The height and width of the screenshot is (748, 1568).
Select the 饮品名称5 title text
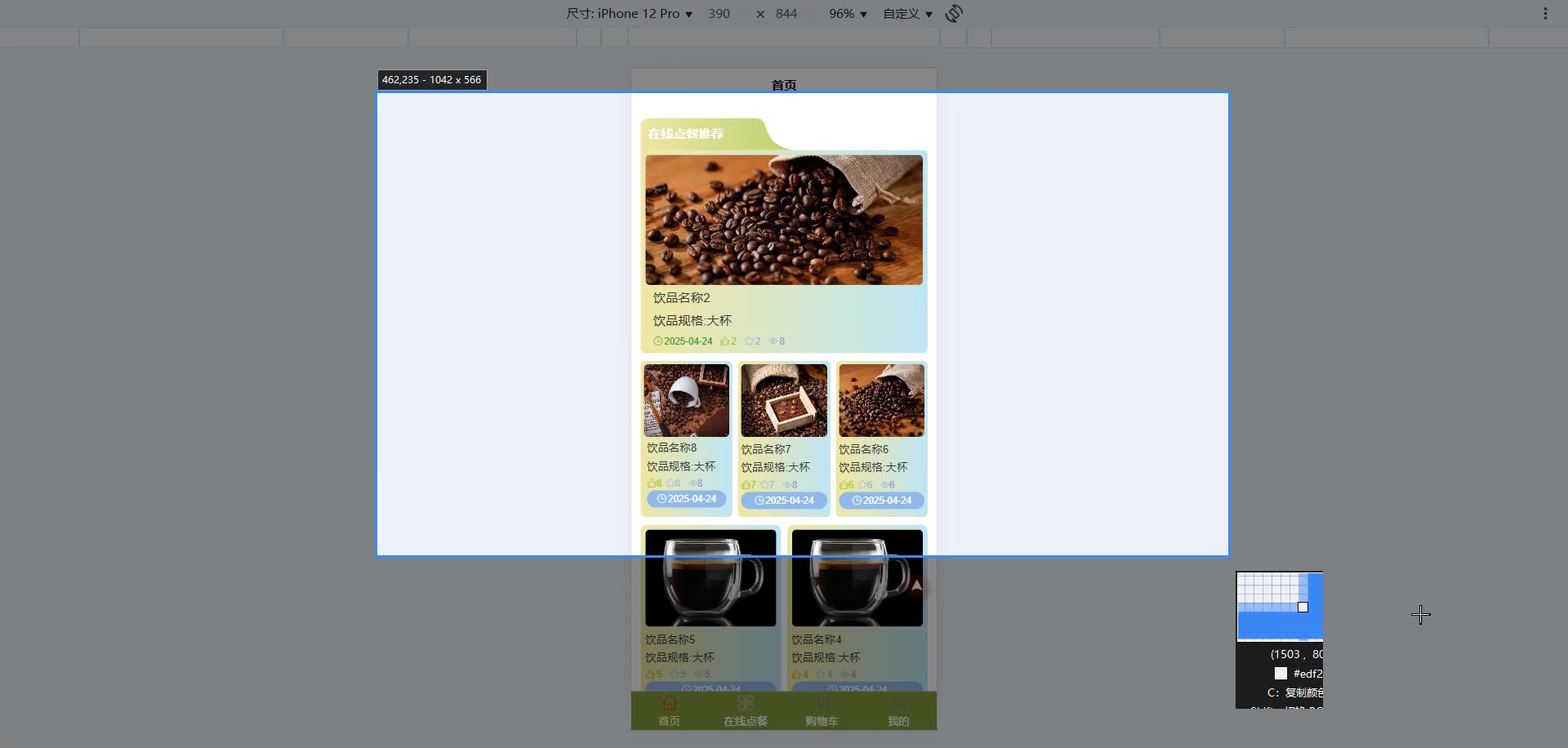670,640
